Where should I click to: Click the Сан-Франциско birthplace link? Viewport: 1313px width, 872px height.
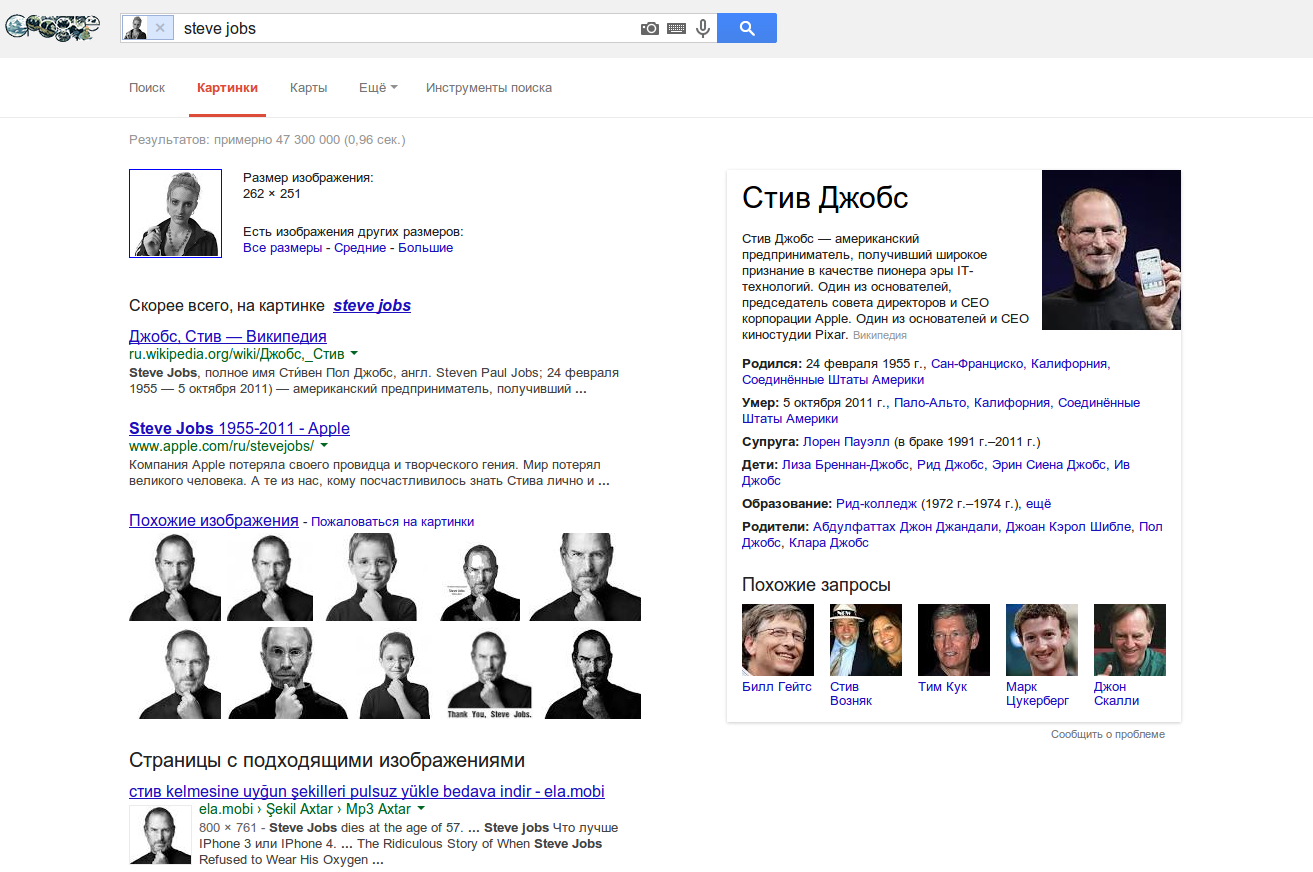pos(977,364)
